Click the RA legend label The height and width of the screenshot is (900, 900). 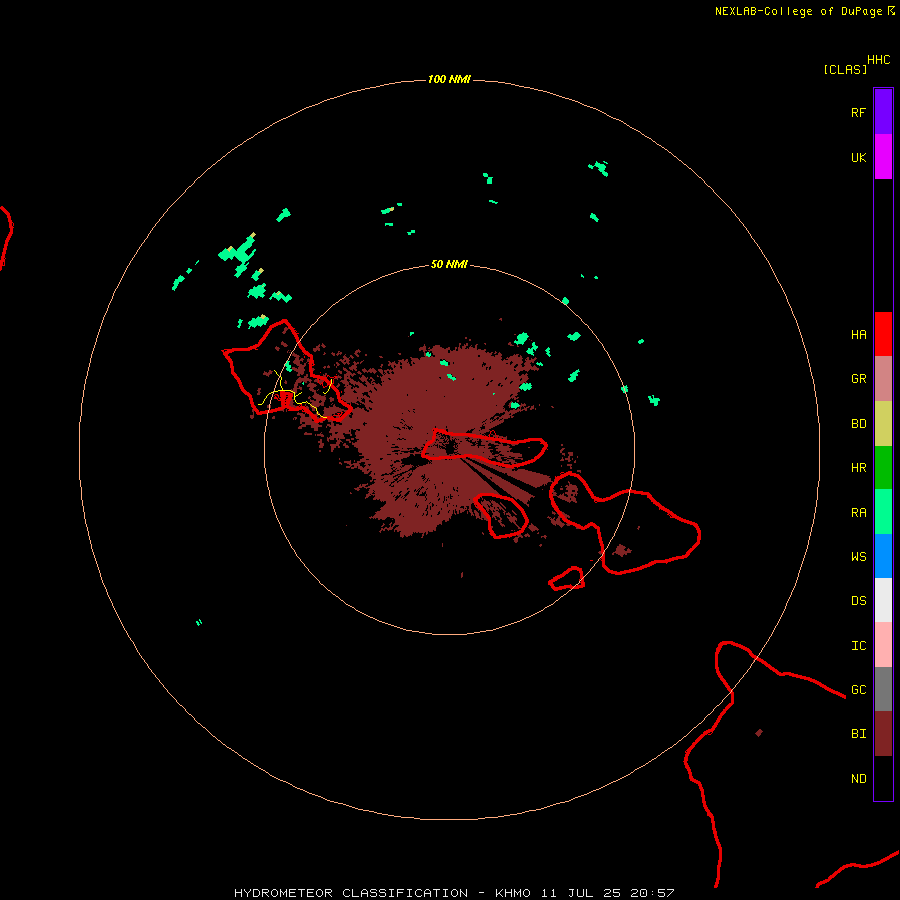[858, 513]
